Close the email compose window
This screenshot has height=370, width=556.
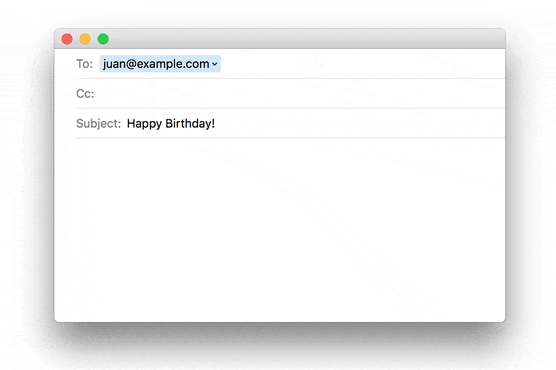(67, 39)
